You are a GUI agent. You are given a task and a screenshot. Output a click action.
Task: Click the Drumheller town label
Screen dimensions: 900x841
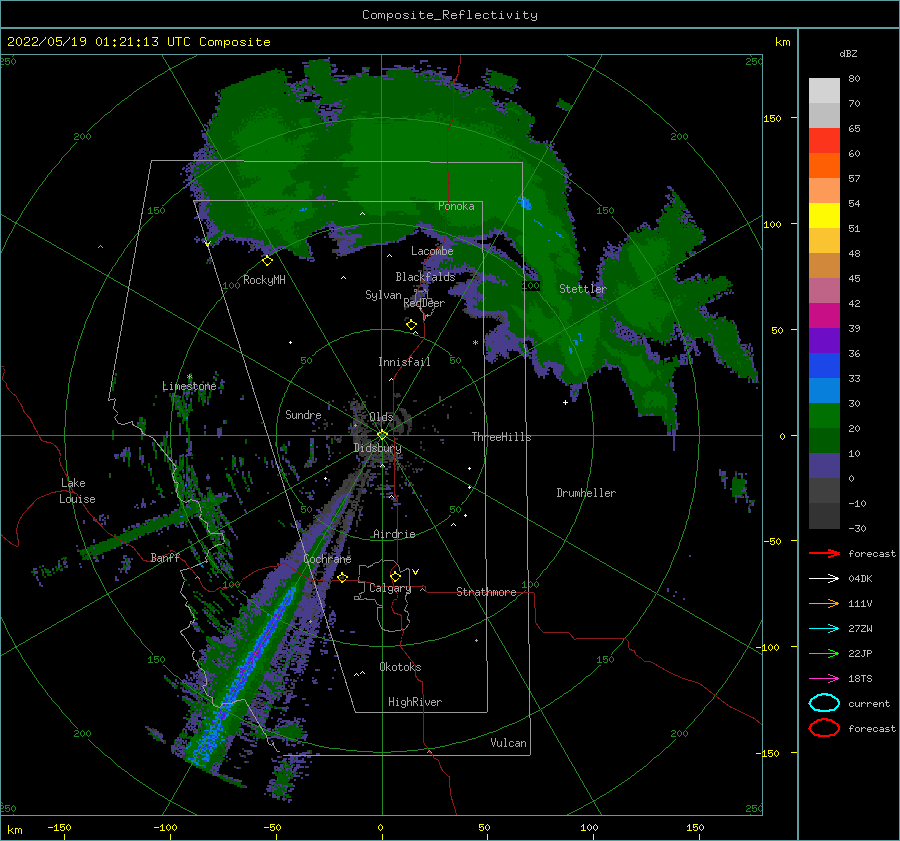point(586,493)
